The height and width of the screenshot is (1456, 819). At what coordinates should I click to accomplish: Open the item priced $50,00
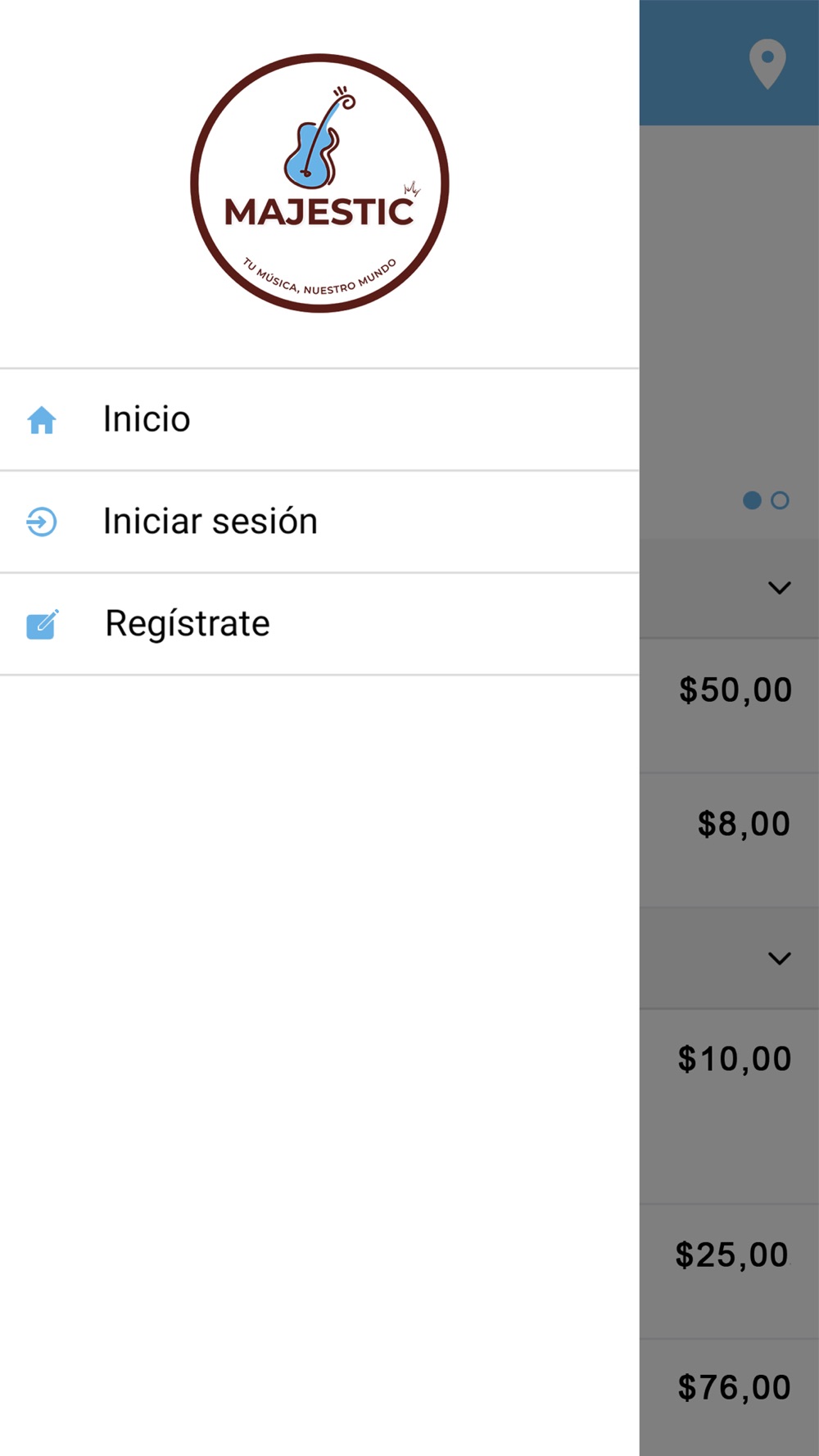[735, 690]
